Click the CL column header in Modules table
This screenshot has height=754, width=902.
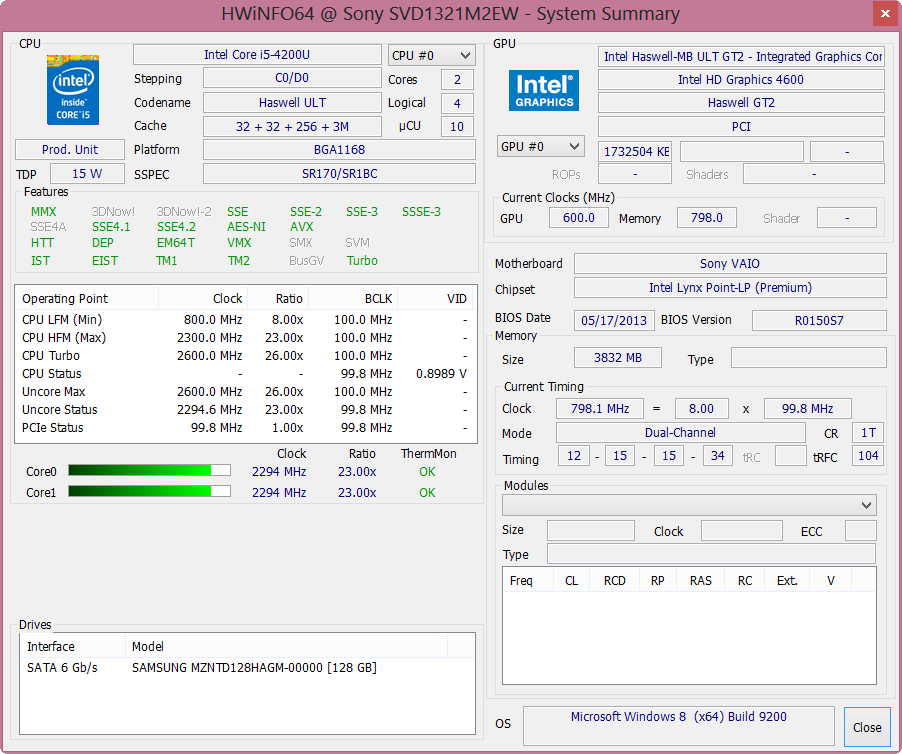[571, 580]
